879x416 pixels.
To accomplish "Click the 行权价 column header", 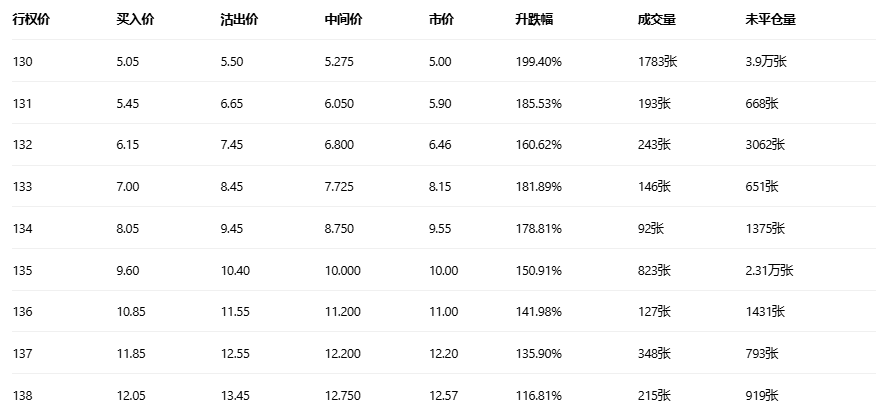I will coord(31,20).
